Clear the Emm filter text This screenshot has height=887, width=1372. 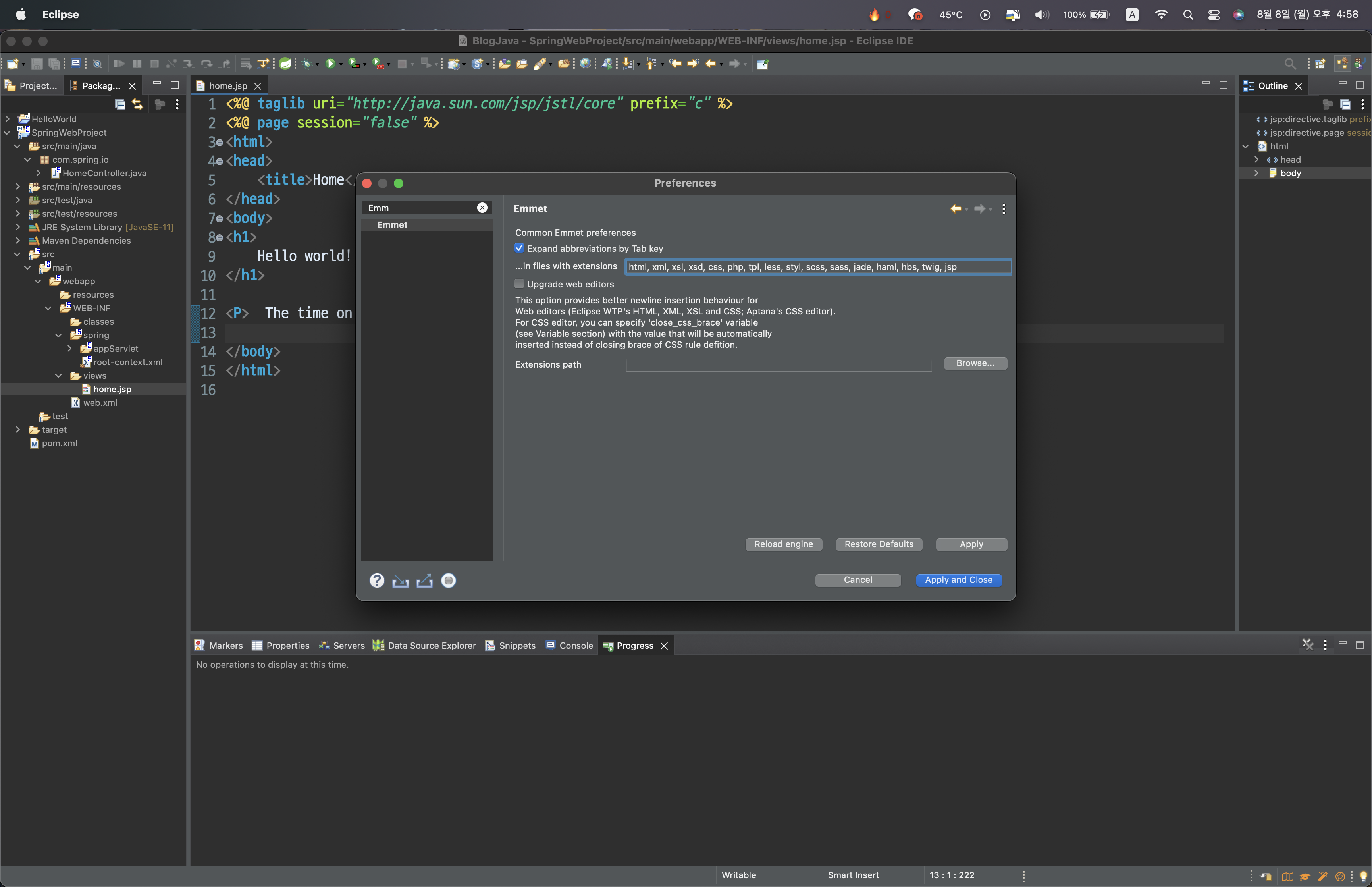(482, 208)
